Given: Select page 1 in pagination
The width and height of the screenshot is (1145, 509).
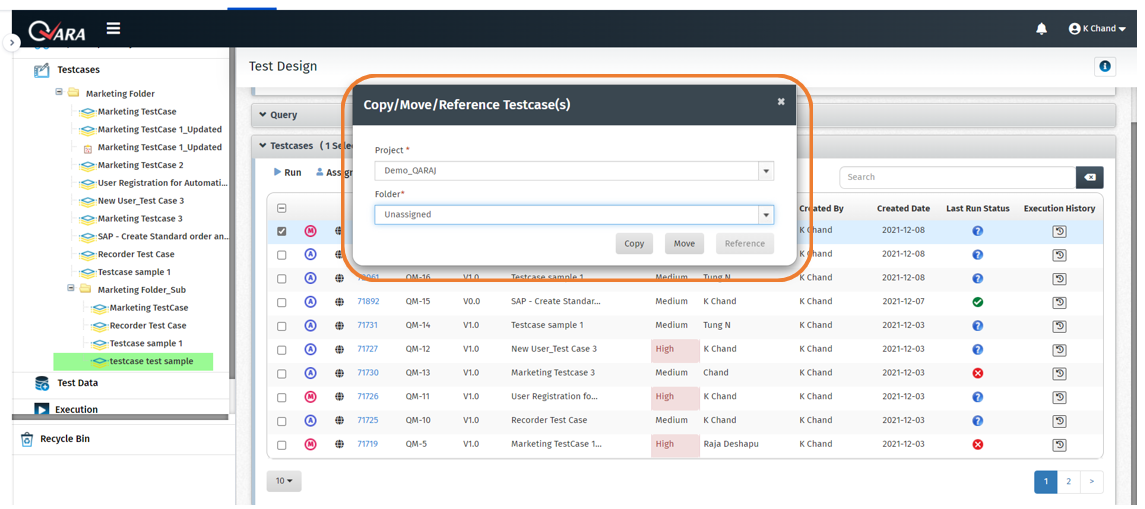Looking at the screenshot, I should click(1046, 481).
